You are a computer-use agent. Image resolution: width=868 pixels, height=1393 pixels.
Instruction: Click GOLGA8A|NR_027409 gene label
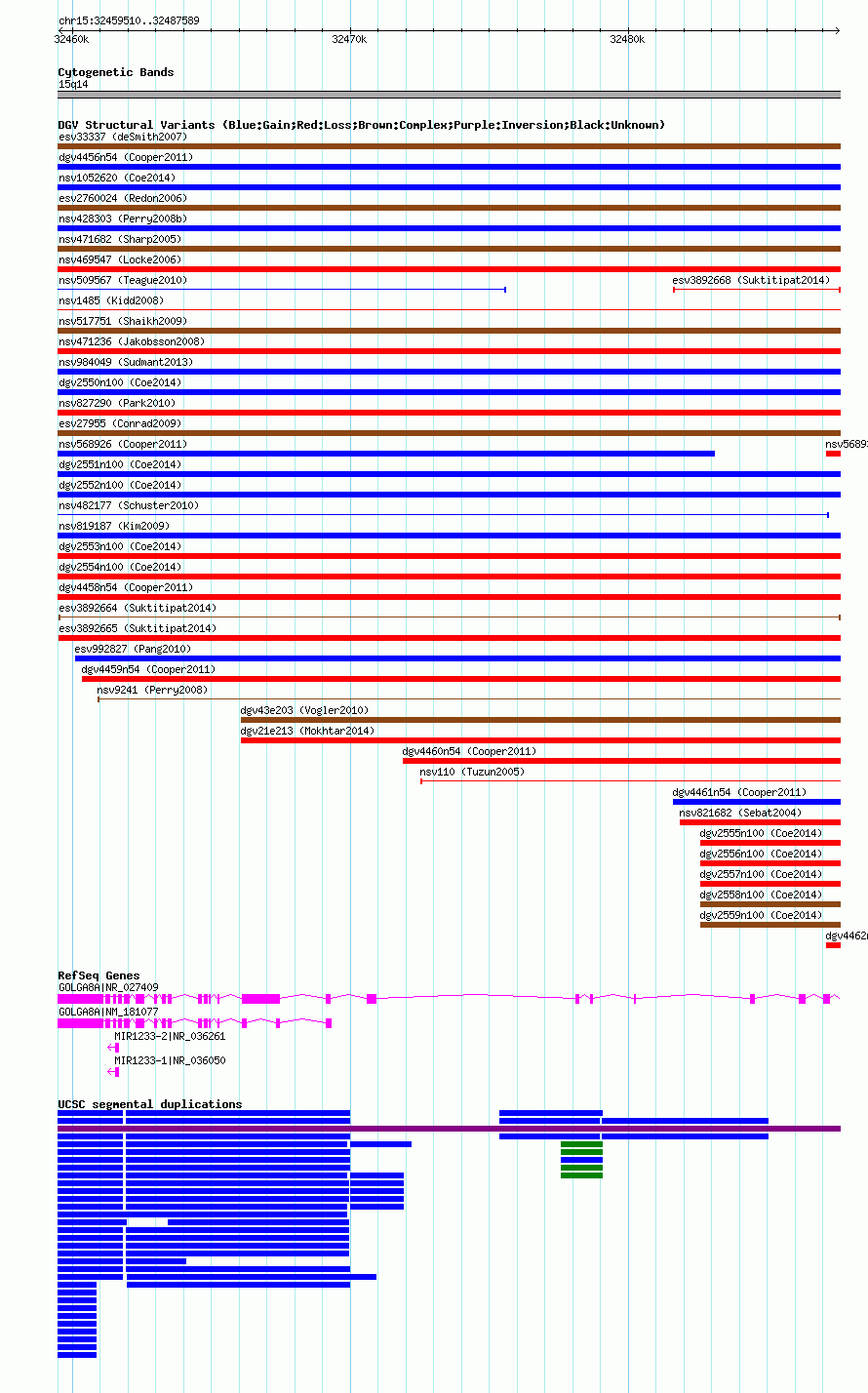click(108, 987)
